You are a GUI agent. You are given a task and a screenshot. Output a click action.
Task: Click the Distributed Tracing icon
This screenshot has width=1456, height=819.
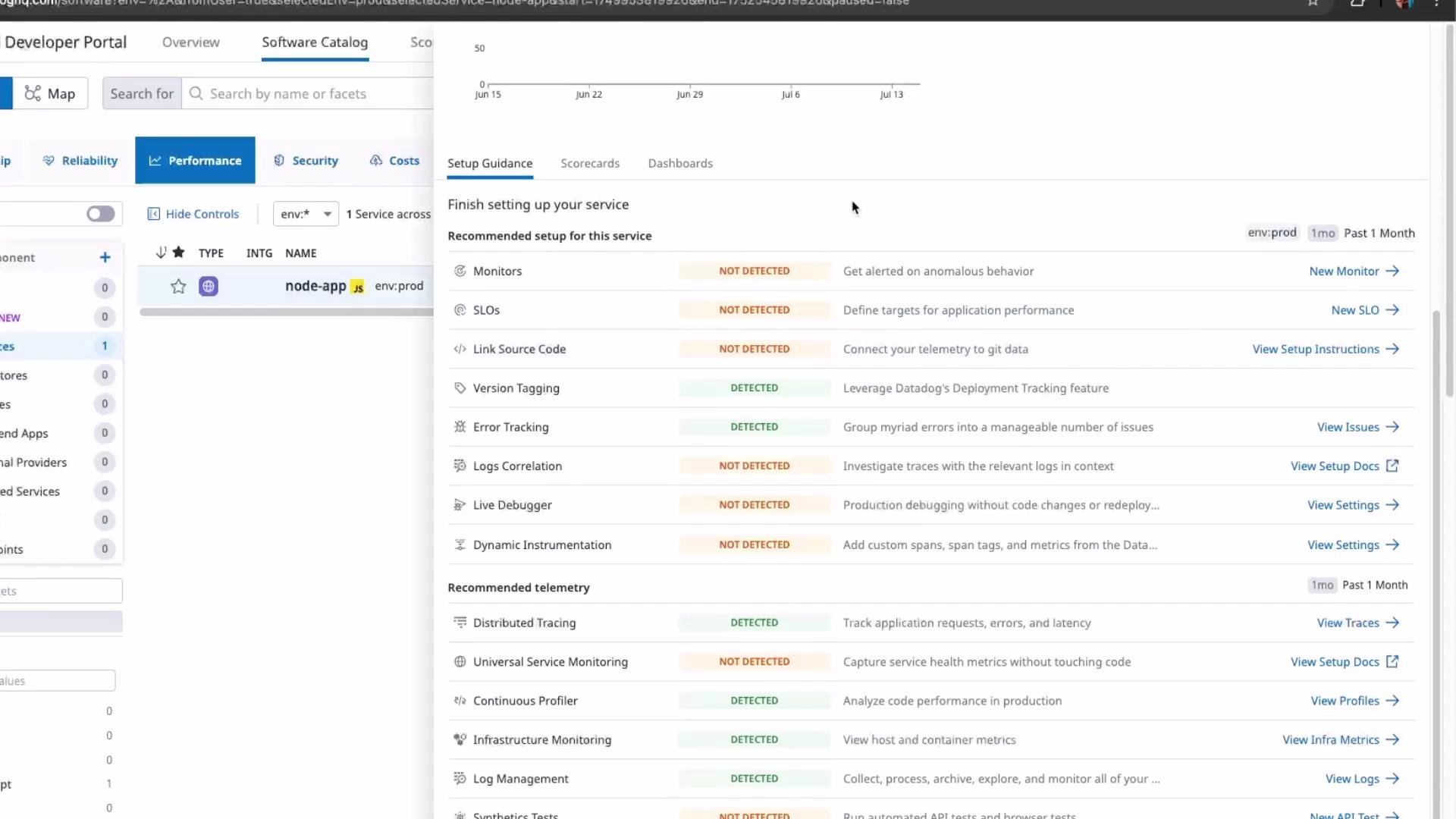(460, 622)
